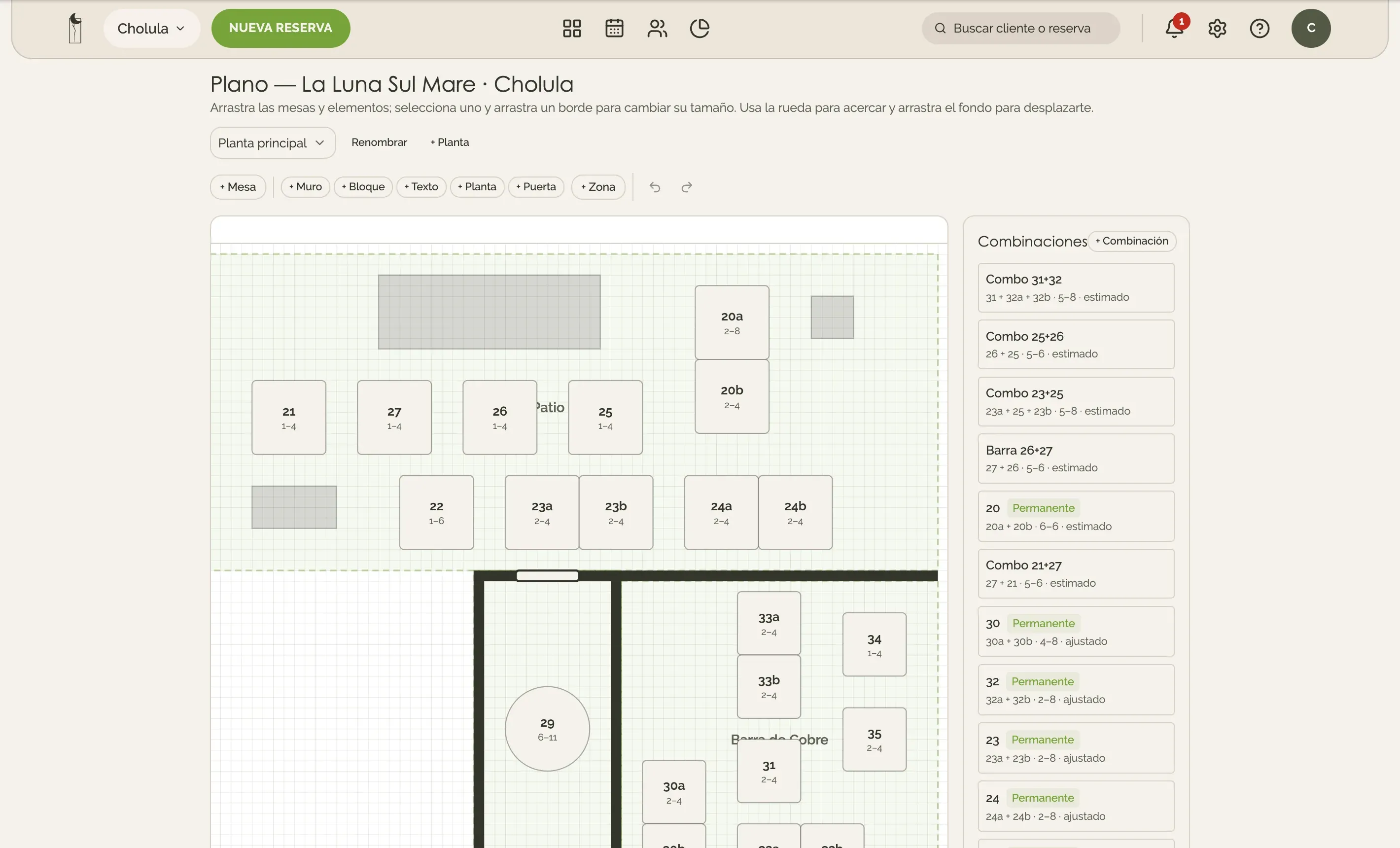Add a table with + Mesa

coord(238,187)
